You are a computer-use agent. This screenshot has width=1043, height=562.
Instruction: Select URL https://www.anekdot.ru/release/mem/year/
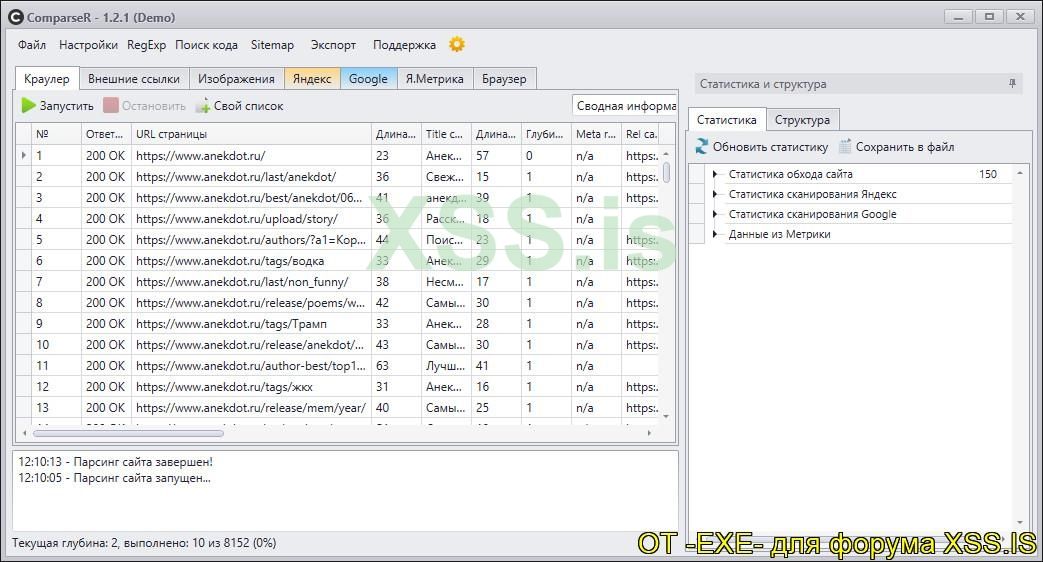point(251,408)
